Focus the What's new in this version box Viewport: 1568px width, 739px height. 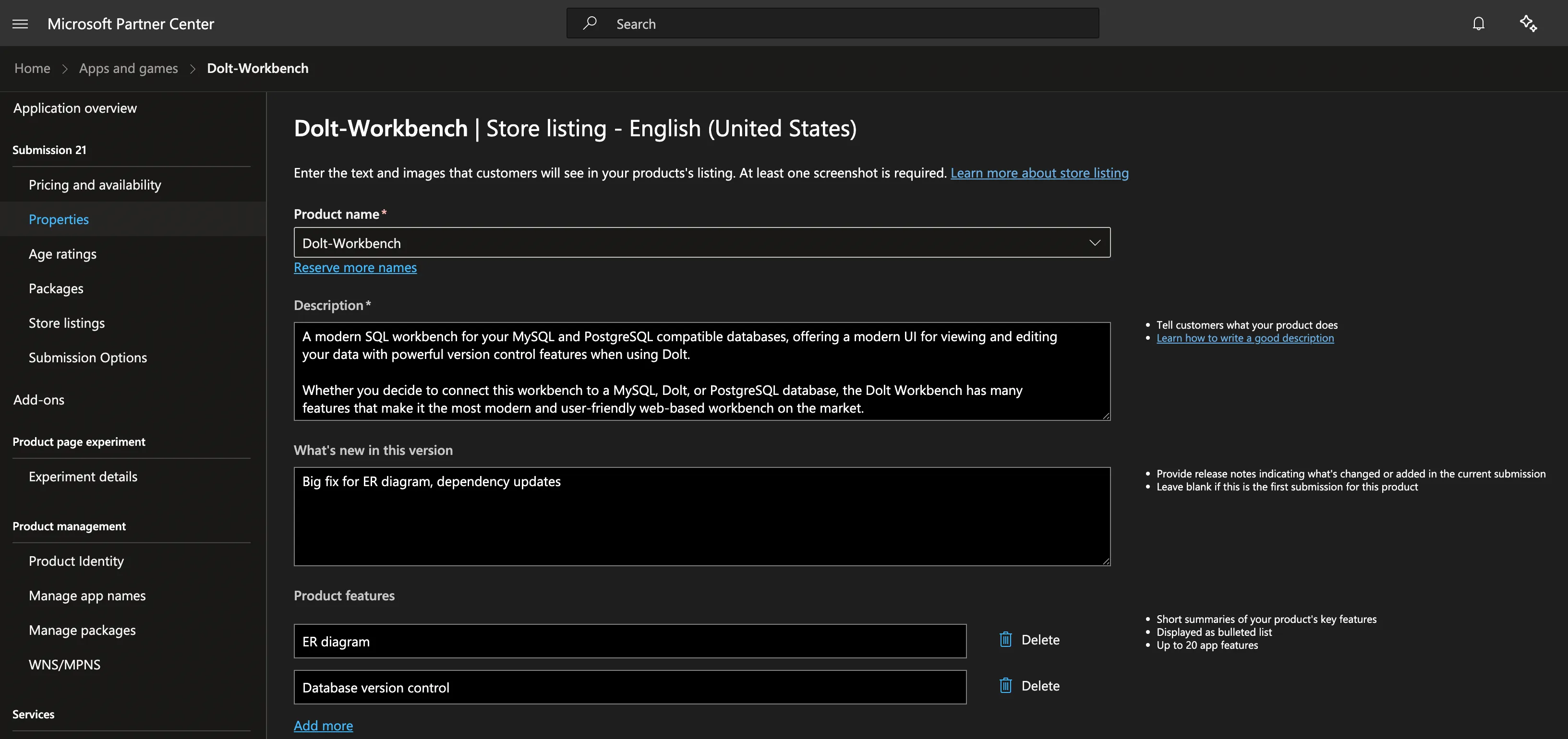[x=701, y=517]
